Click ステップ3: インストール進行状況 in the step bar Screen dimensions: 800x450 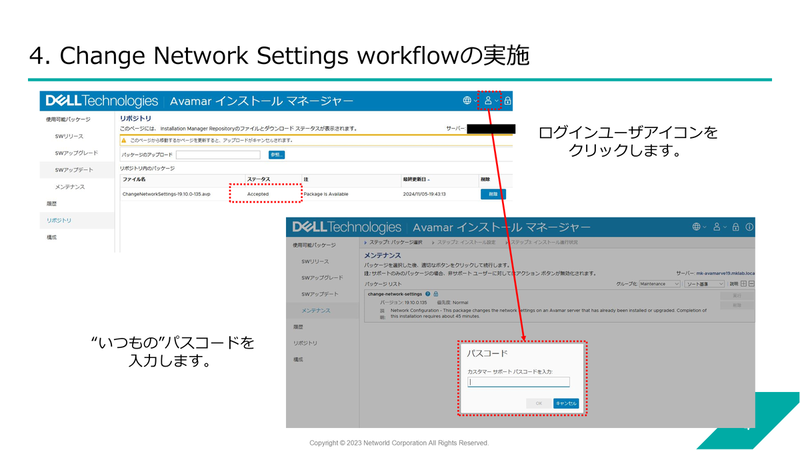544,242
